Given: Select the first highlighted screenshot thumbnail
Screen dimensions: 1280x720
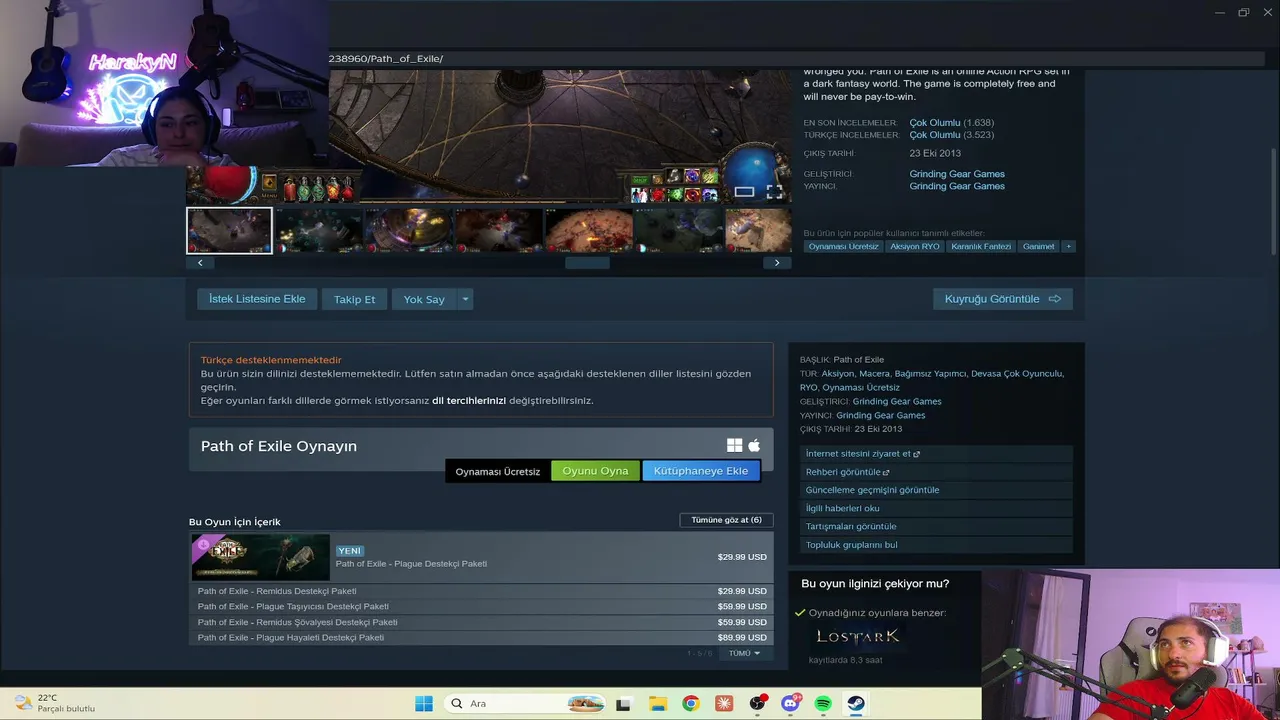Looking at the screenshot, I should click(229, 230).
